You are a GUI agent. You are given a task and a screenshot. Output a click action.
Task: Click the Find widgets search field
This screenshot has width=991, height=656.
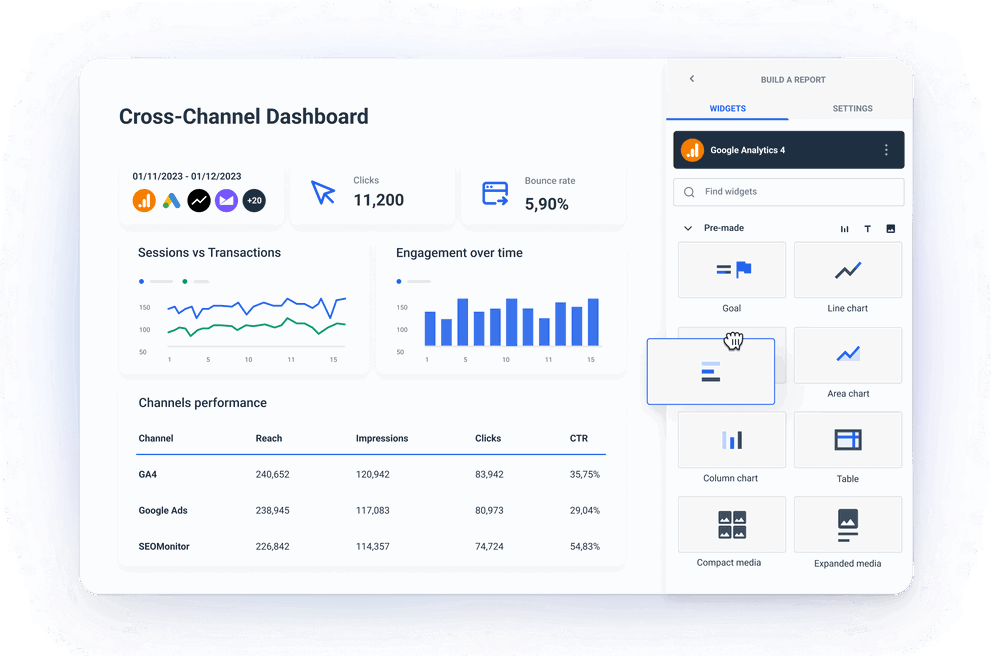pyautogui.click(x=788, y=191)
